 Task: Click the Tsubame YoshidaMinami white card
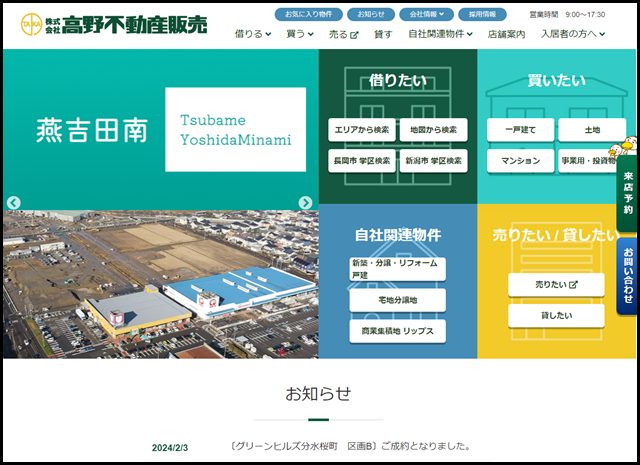tap(236, 129)
